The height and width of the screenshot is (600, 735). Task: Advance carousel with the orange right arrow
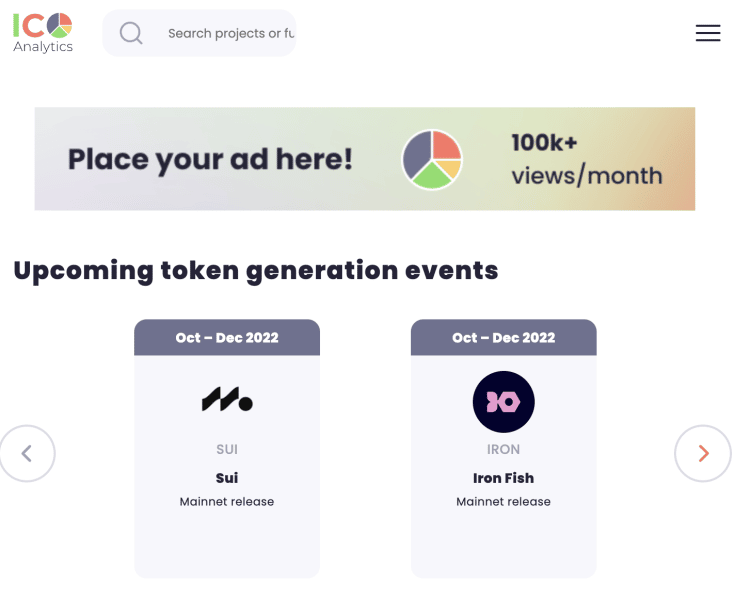coord(703,453)
